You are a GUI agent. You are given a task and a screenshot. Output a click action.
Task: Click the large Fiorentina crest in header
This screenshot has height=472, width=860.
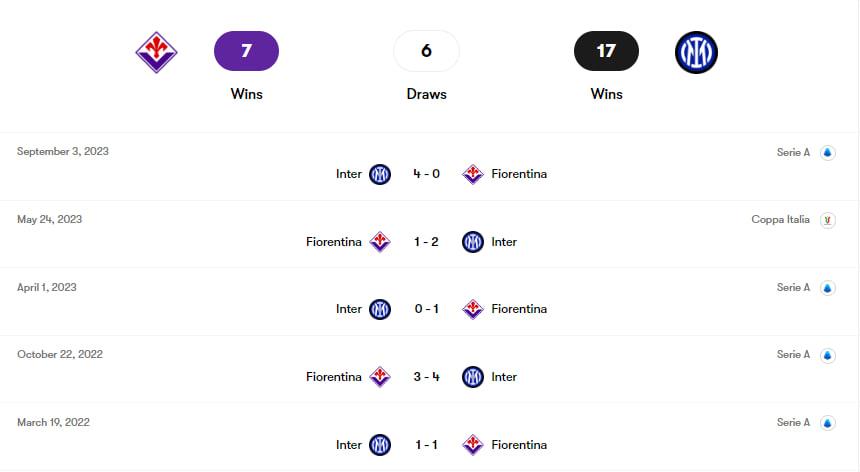click(x=156, y=52)
